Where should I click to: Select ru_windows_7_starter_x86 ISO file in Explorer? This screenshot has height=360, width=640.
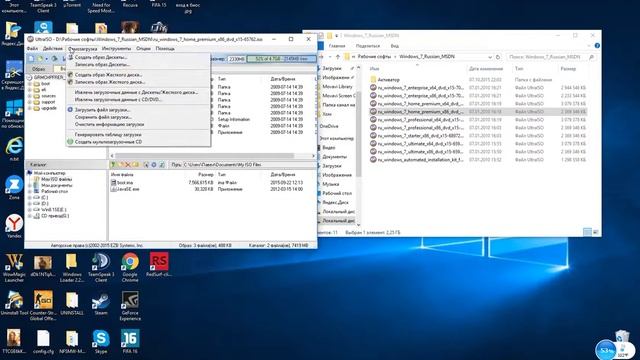[x=417, y=136]
